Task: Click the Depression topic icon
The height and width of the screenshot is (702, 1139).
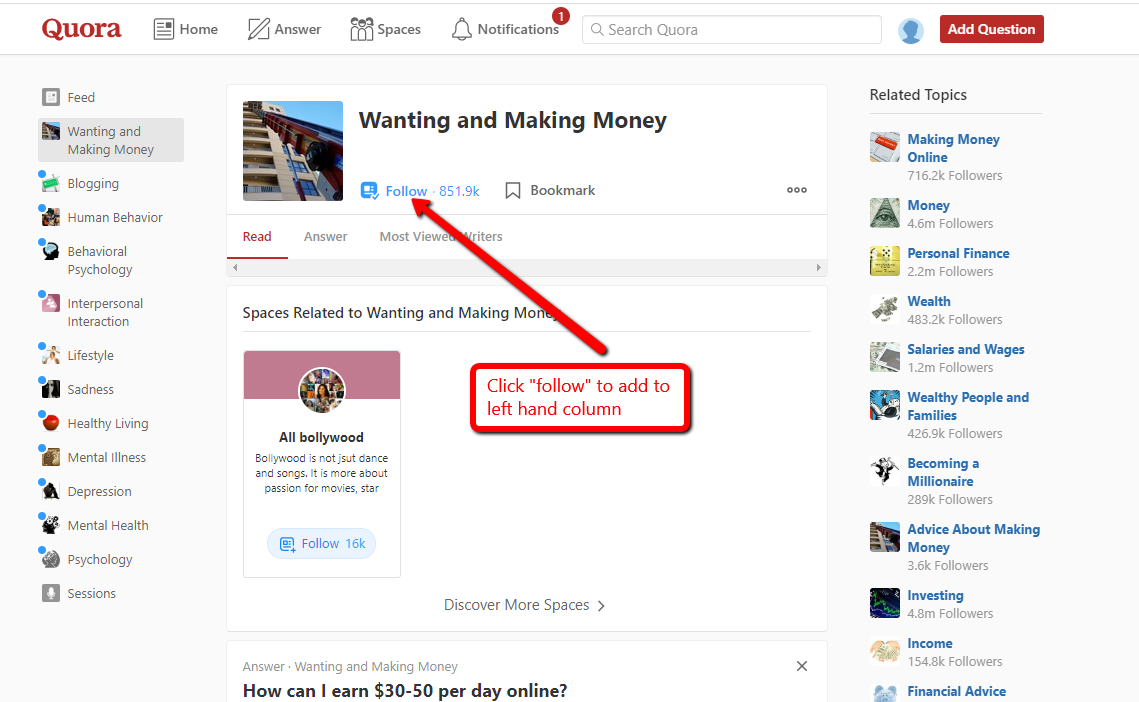Action: pos(50,491)
